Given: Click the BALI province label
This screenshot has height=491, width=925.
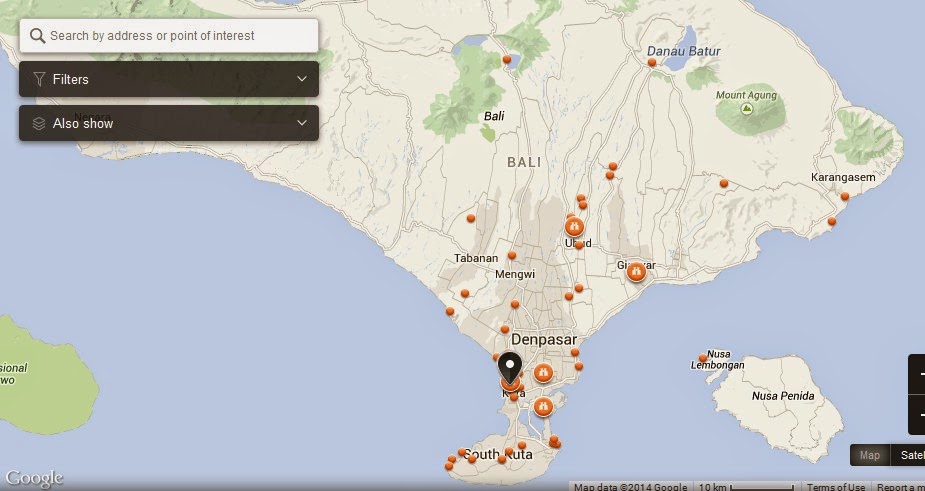Looking at the screenshot, I should pyautogui.click(x=524, y=162).
